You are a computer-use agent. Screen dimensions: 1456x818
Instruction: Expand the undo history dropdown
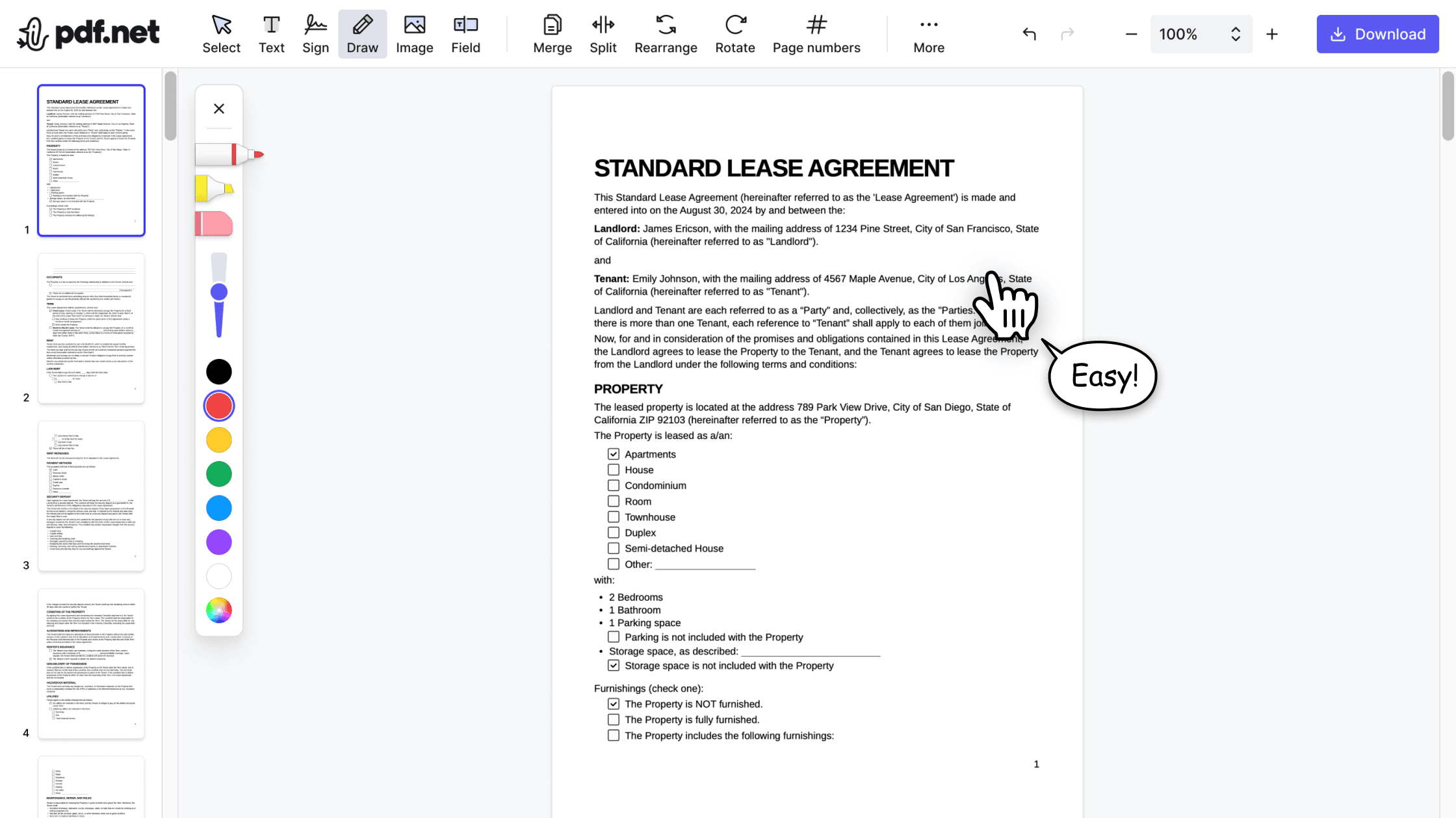tap(1029, 33)
